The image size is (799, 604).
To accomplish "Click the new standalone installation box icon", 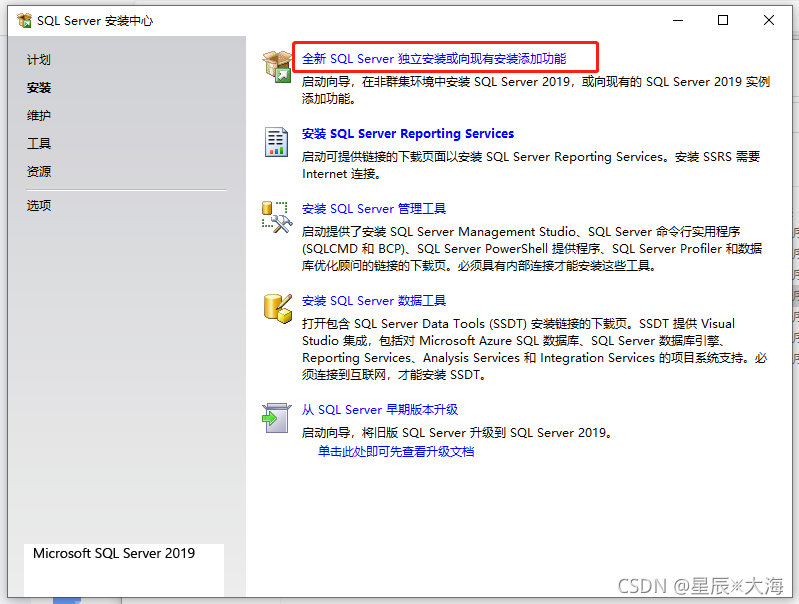I will click(277, 67).
